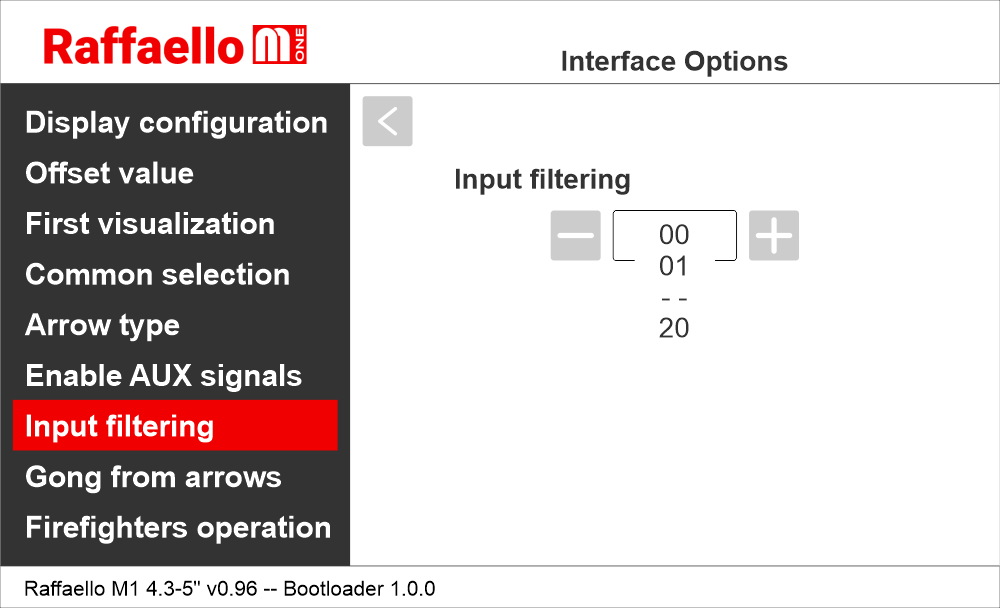Pick value 01 in filtering list
1000x608 pixels.
click(674, 267)
